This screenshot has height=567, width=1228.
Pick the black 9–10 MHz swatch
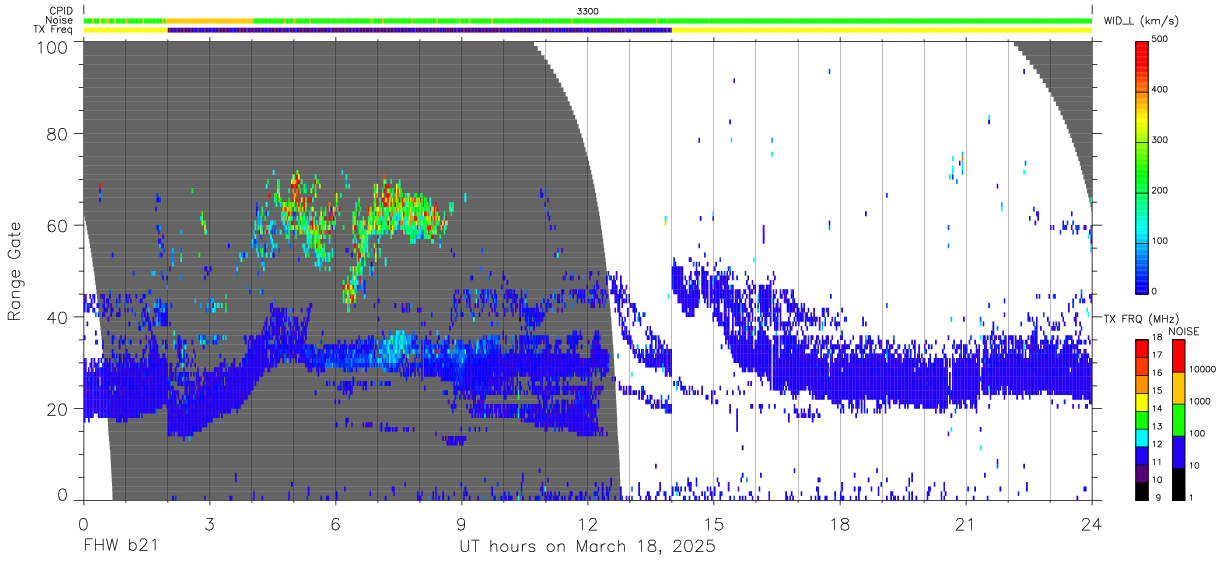[x=1144, y=491]
